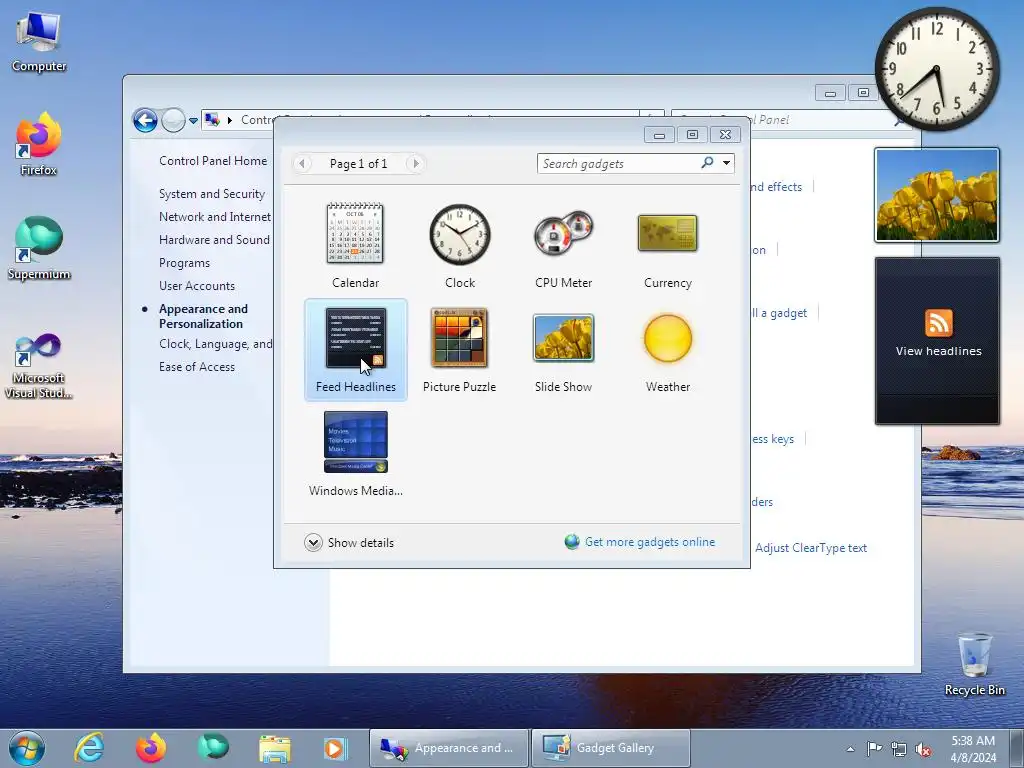
Task: Open Supermium desktop shortcut
Action: (39, 249)
